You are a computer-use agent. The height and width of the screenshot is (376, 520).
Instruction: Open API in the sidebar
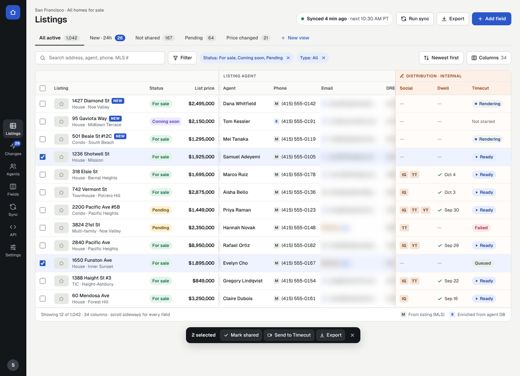coord(13,230)
